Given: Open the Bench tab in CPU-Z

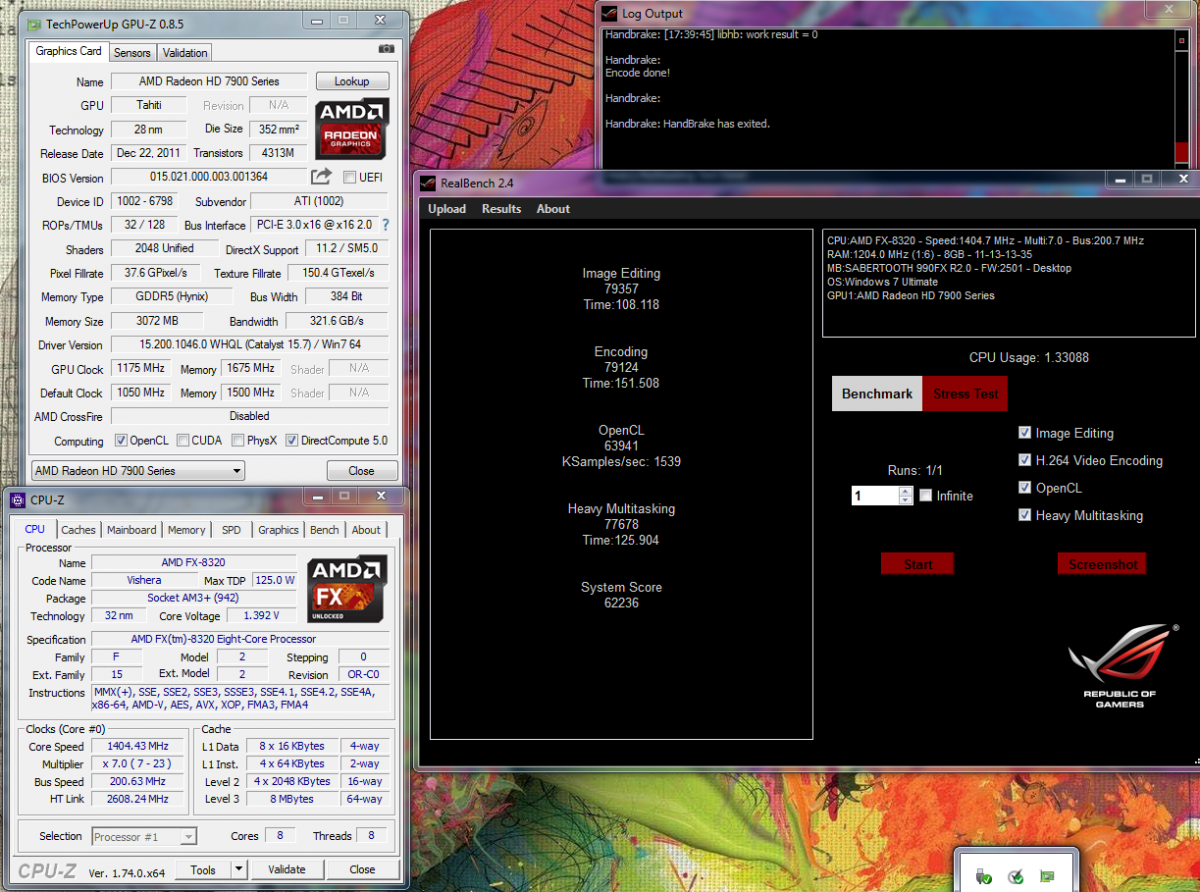Looking at the screenshot, I should coord(325,530).
